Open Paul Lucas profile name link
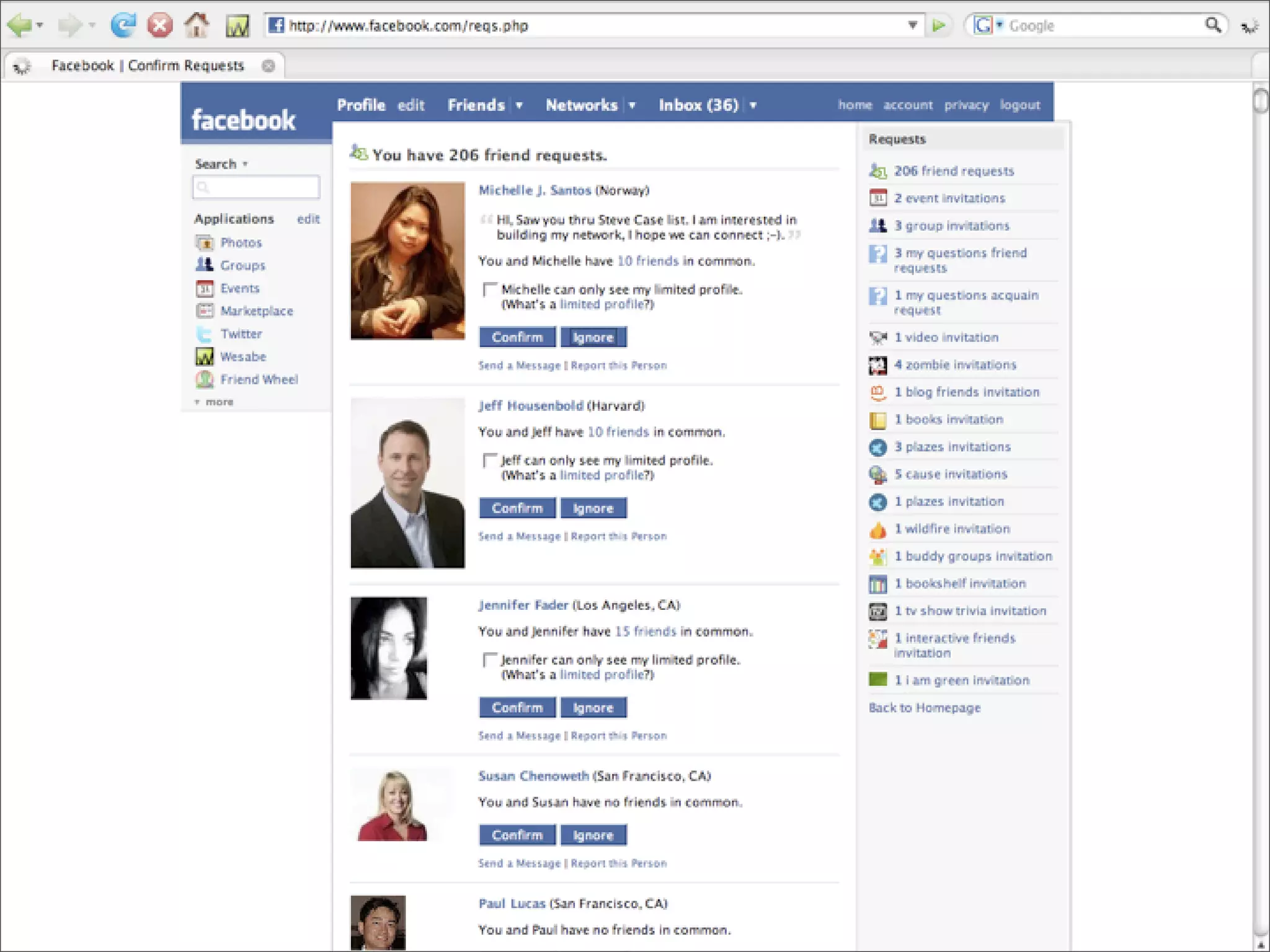Screen dimensions: 1270x952 (512, 904)
